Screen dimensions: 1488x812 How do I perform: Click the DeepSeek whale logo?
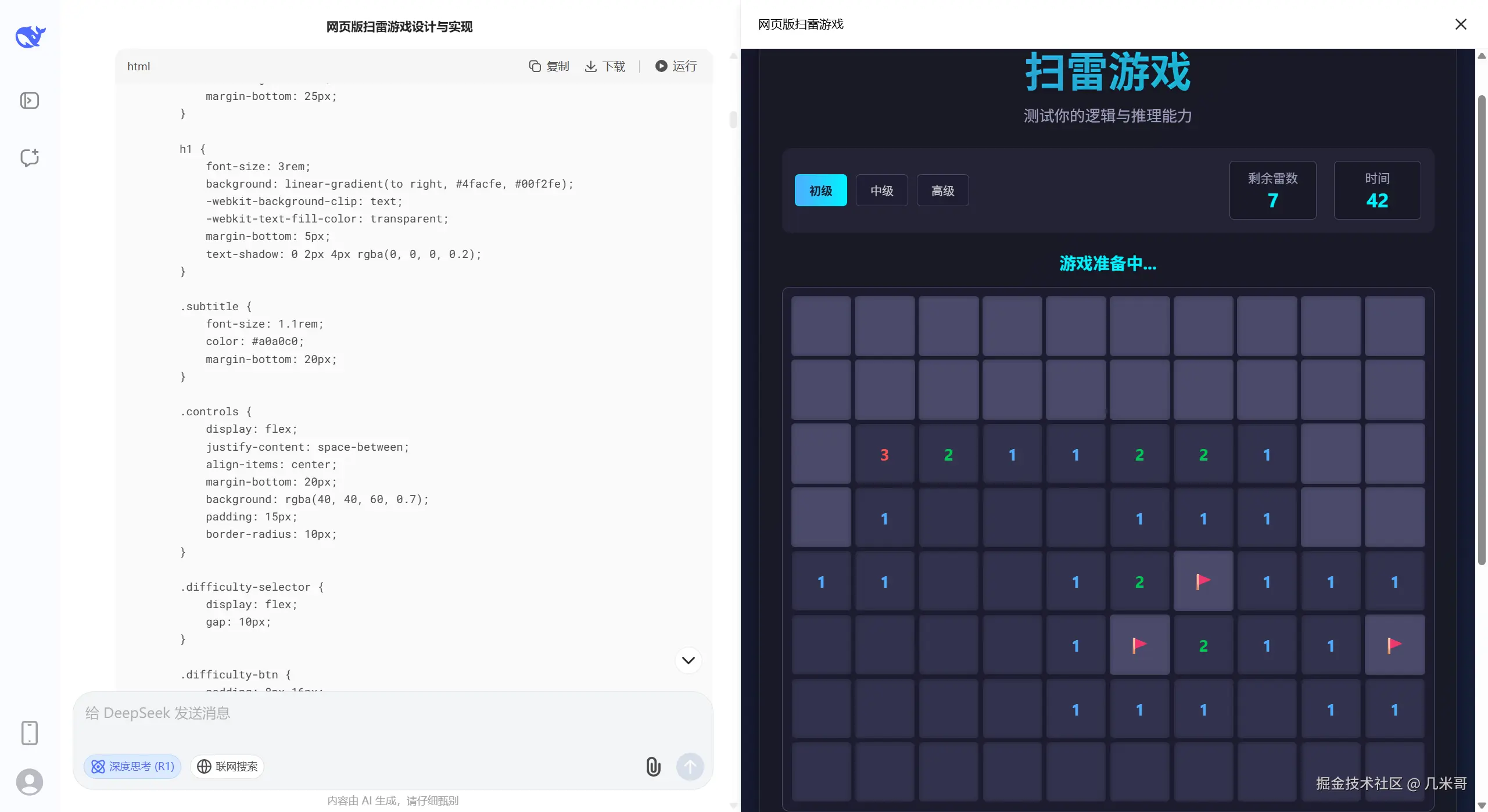pos(29,36)
